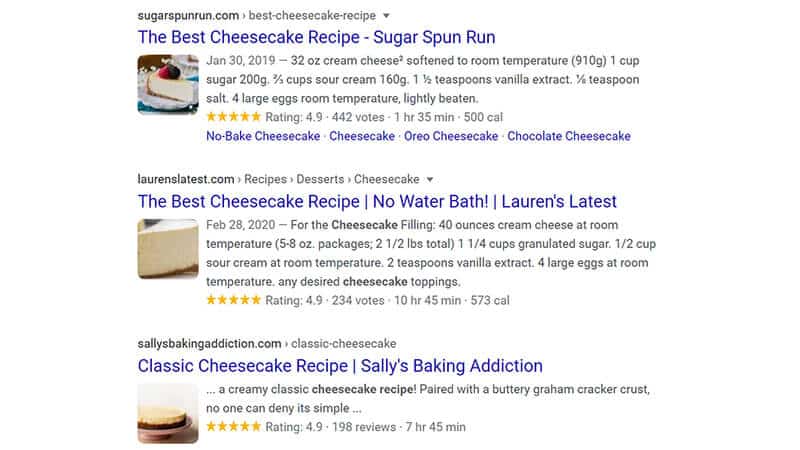Click the Sally's Baking Addiction cheesecake thumbnail

point(168,413)
